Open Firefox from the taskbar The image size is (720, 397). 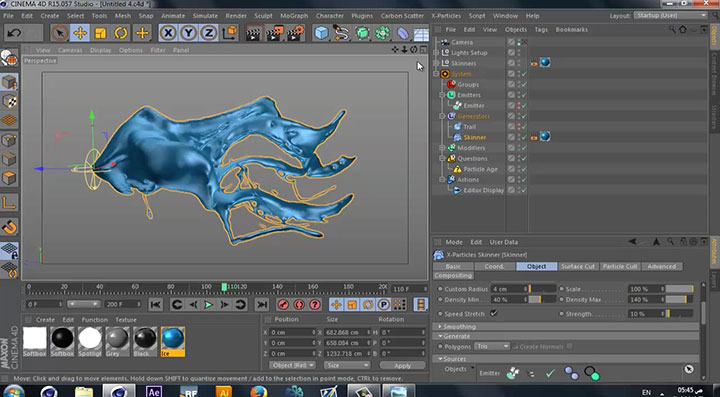coord(259,391)
